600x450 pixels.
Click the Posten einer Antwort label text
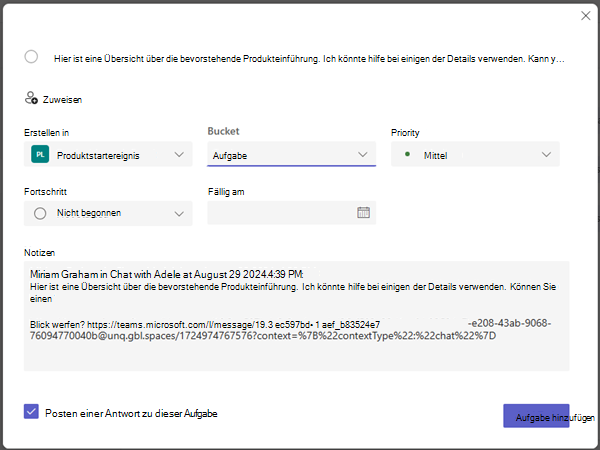(131, 414)
